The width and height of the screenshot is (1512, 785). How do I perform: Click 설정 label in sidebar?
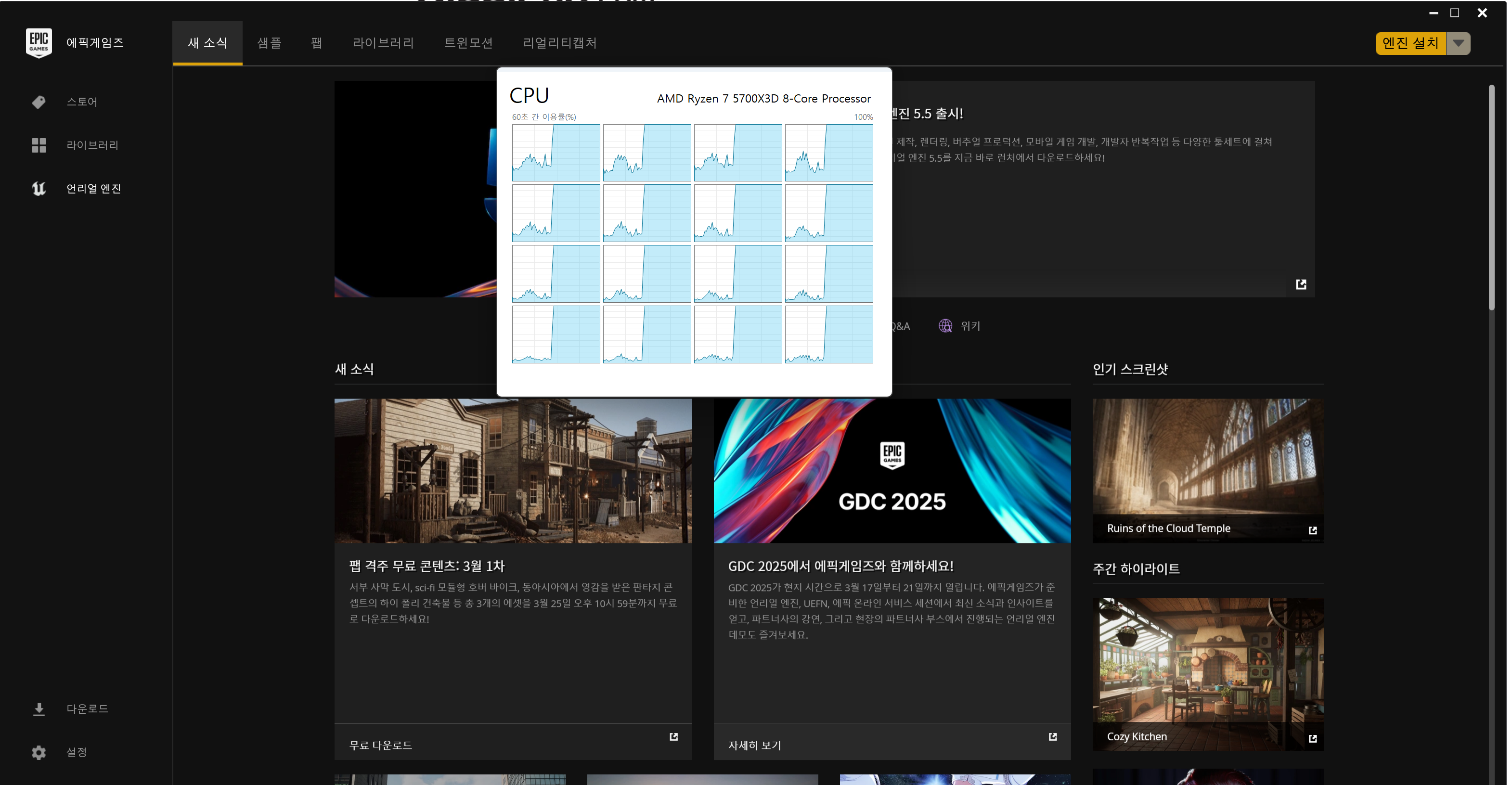[77, 752]
